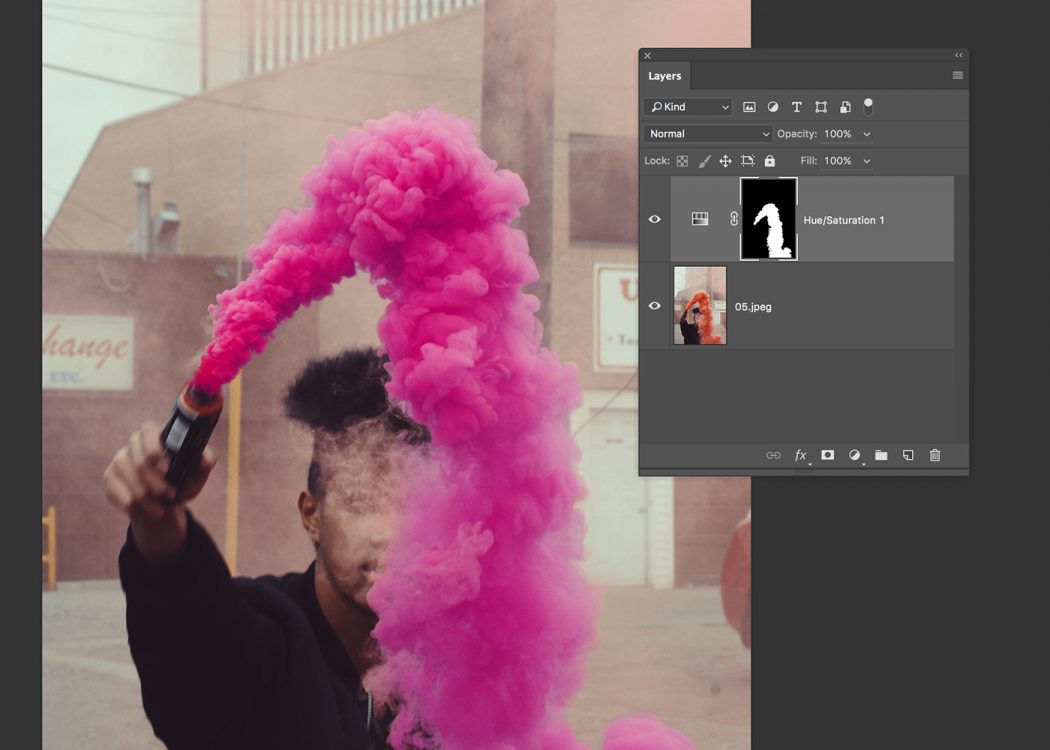Lock image pixels with the brush icon

[x=704, y=161]
